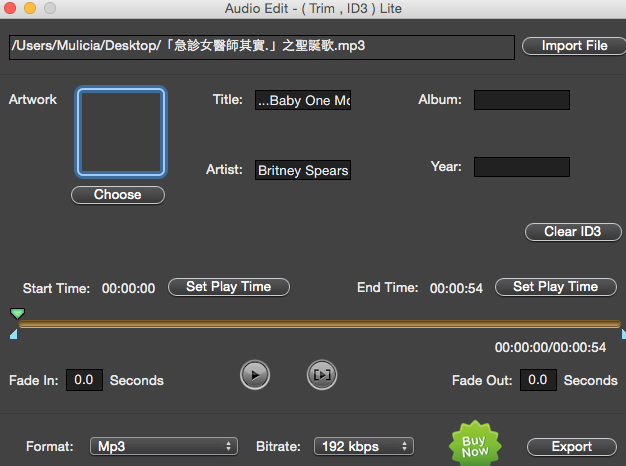Viewport: 626px width, 466px height.
Task: Open the Bitrate dropdown showing 192 kbps
Action: coord(364,446)
